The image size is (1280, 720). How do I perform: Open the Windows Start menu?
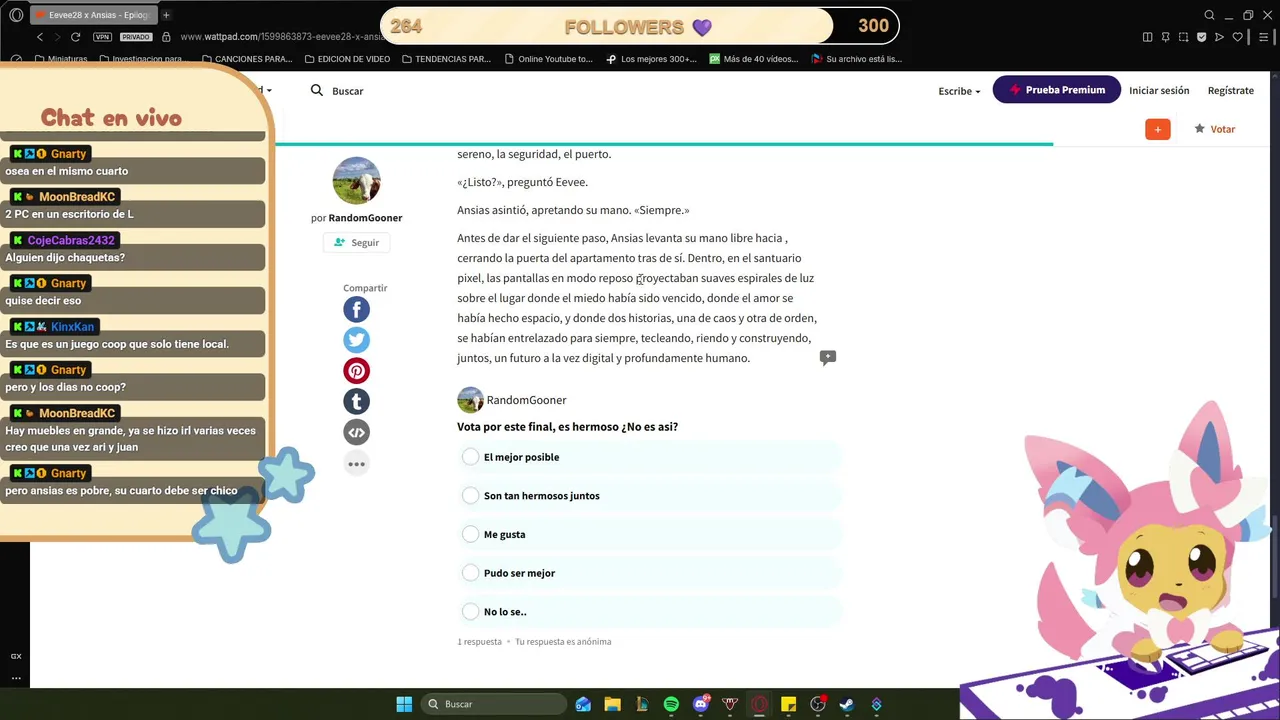[404, 704]
